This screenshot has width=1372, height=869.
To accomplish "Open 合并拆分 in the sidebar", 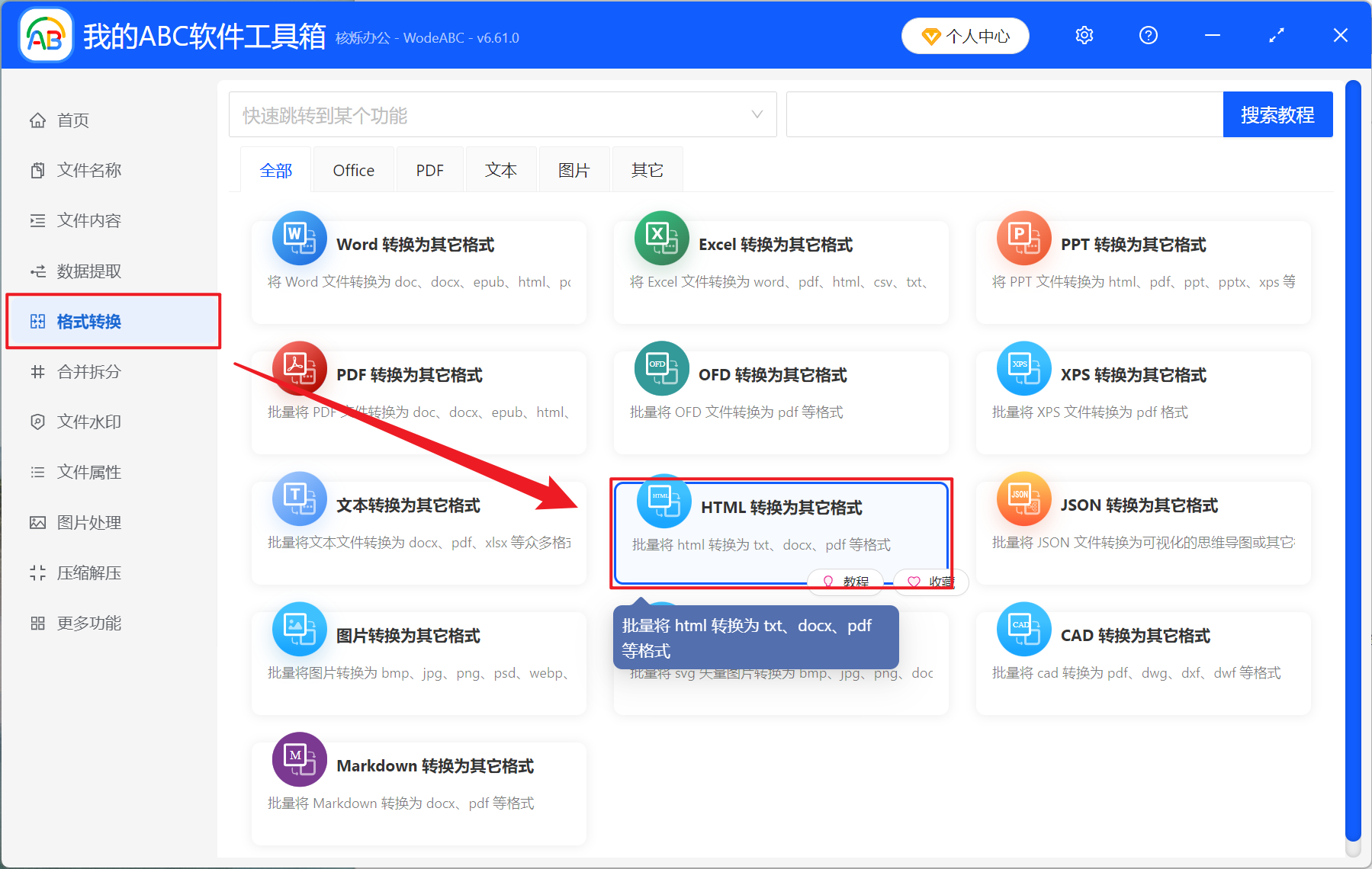I will tap(89, 372).
